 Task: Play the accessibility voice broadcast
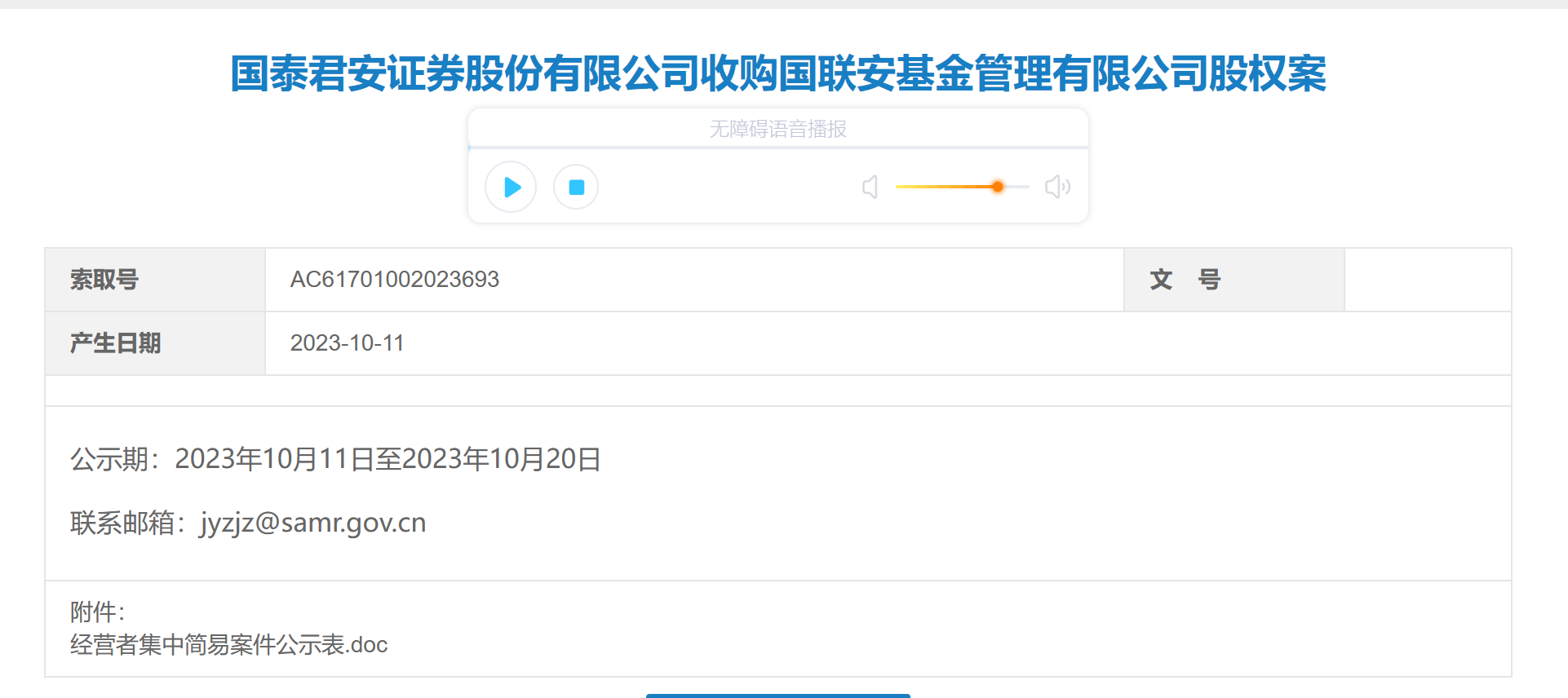click(511, 188)
